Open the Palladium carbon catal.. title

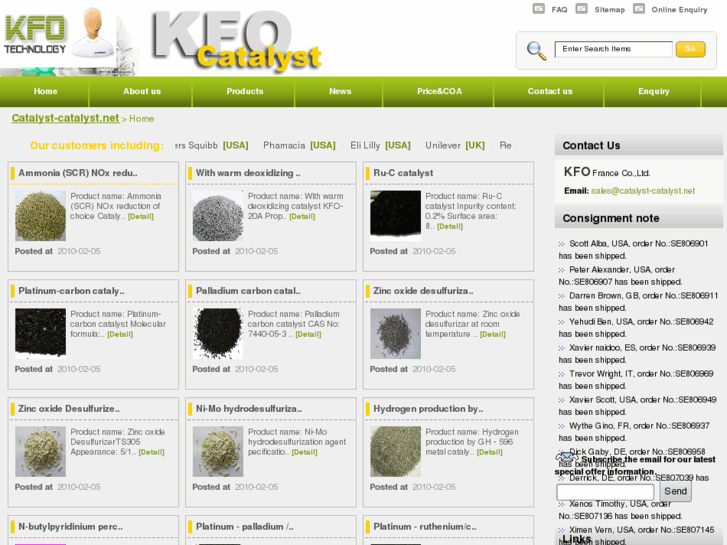(x=248, y=291)
